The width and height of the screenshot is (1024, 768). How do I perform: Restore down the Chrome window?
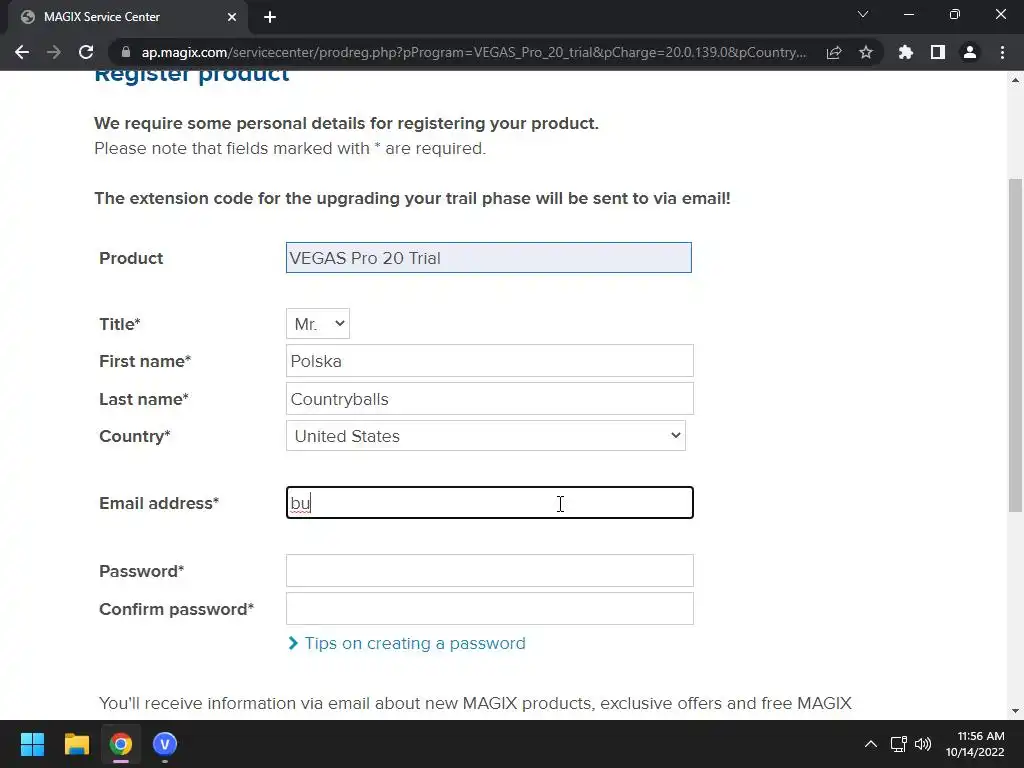[954, 14]
